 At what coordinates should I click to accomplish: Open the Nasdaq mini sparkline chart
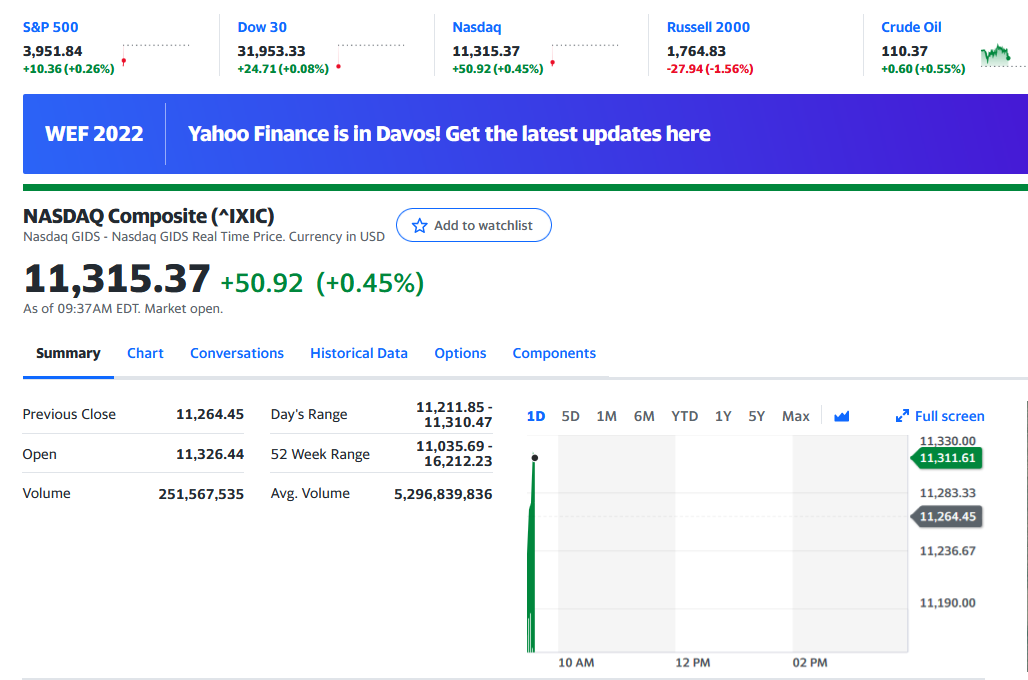point(585,55)
